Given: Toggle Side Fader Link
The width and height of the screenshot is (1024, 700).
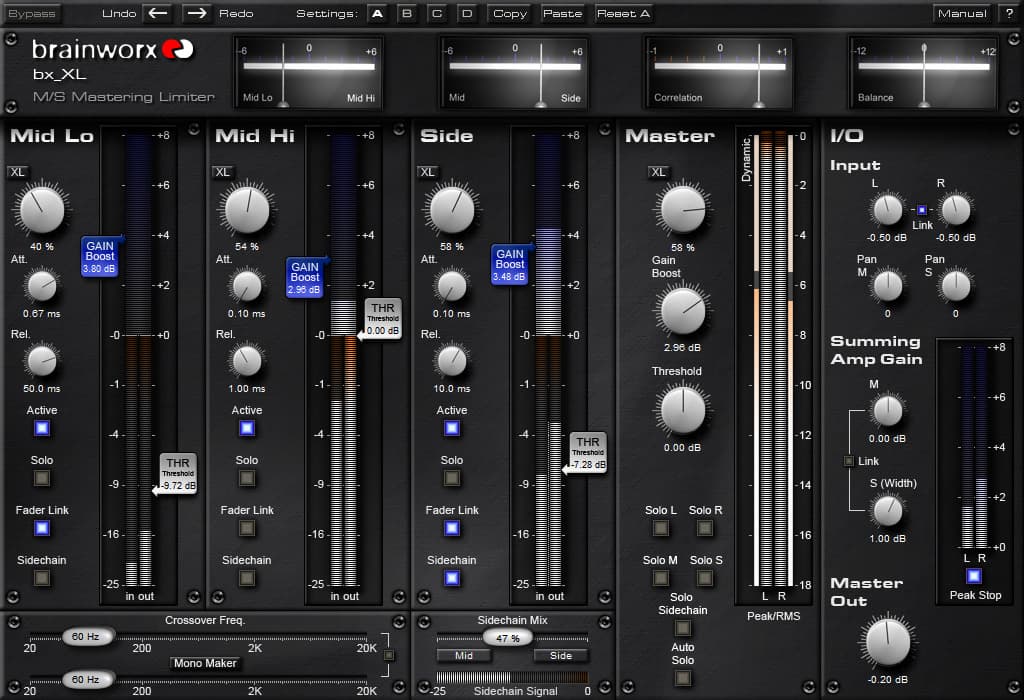Looking at the screenshot, I should pos(451,528).
